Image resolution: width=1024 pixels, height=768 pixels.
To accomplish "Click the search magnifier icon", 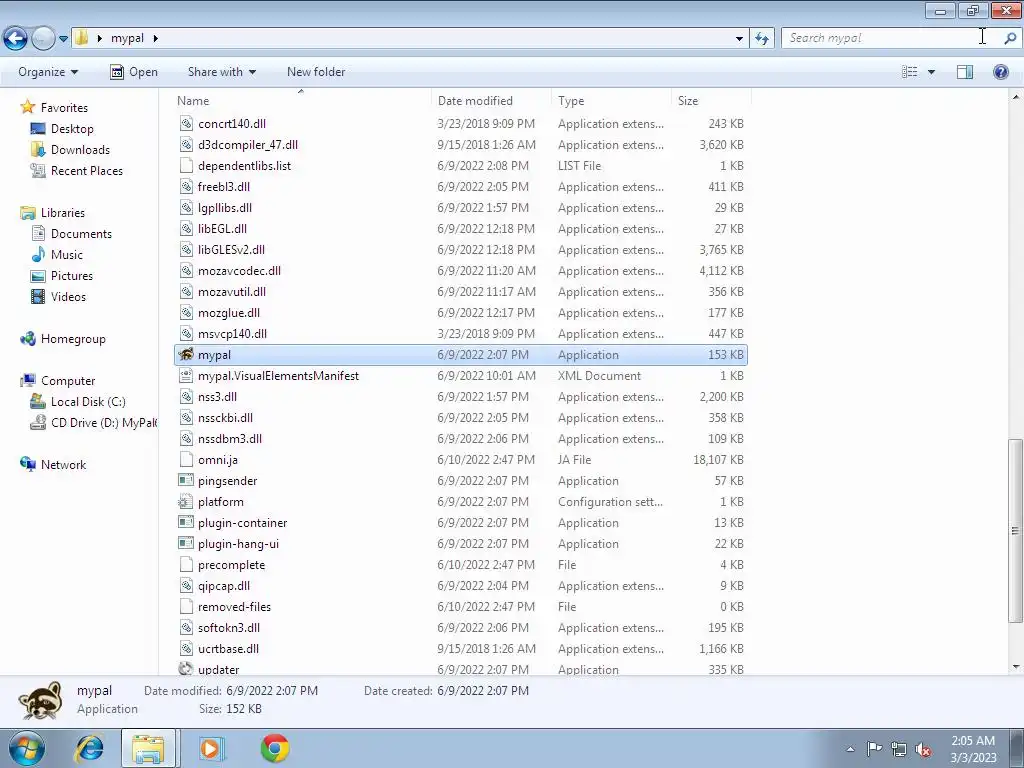I will 1010,38.
